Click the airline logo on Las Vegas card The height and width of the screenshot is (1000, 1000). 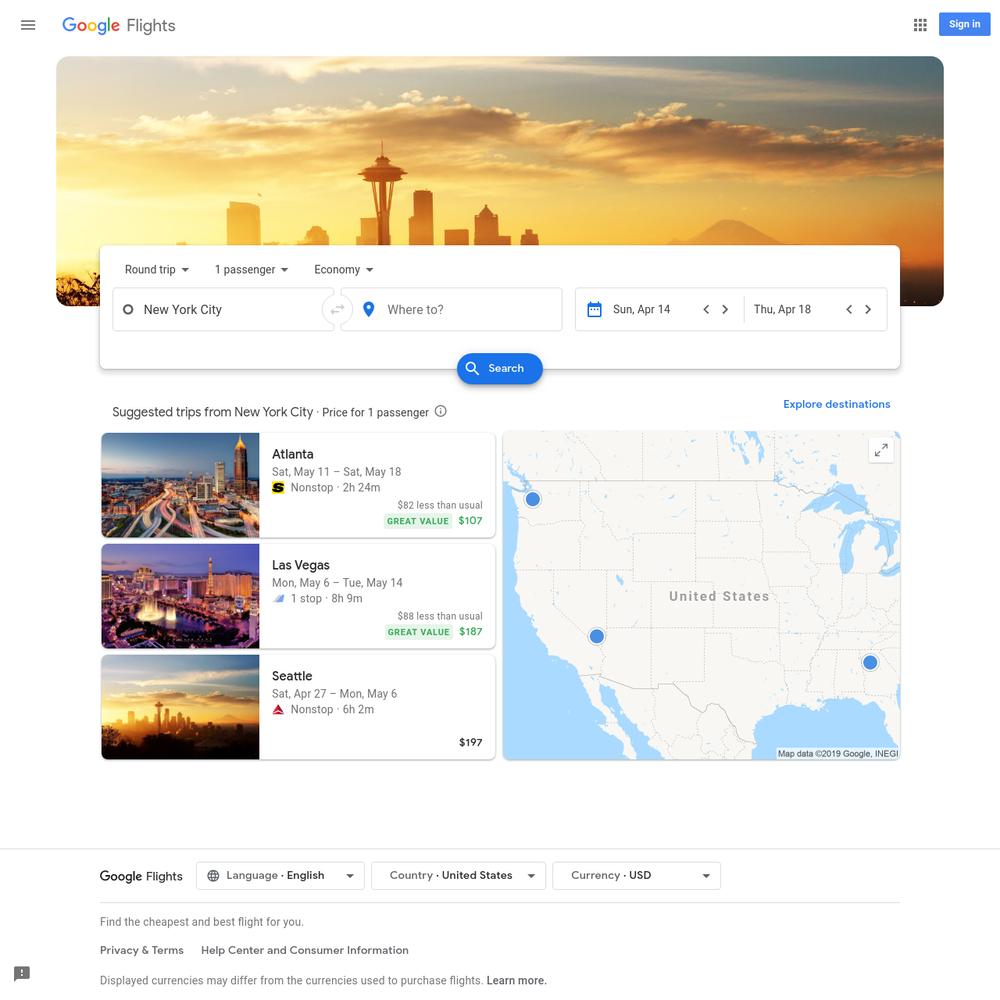278,599
